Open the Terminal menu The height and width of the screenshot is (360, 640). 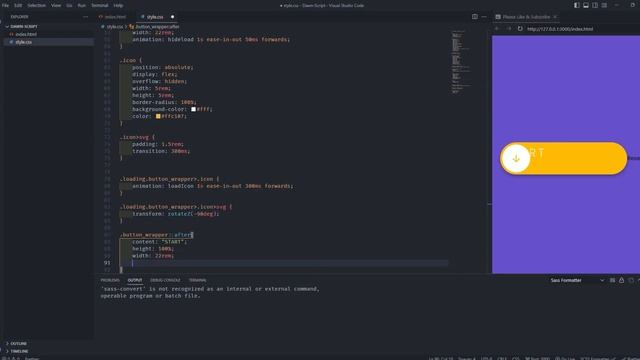[100, 5]
